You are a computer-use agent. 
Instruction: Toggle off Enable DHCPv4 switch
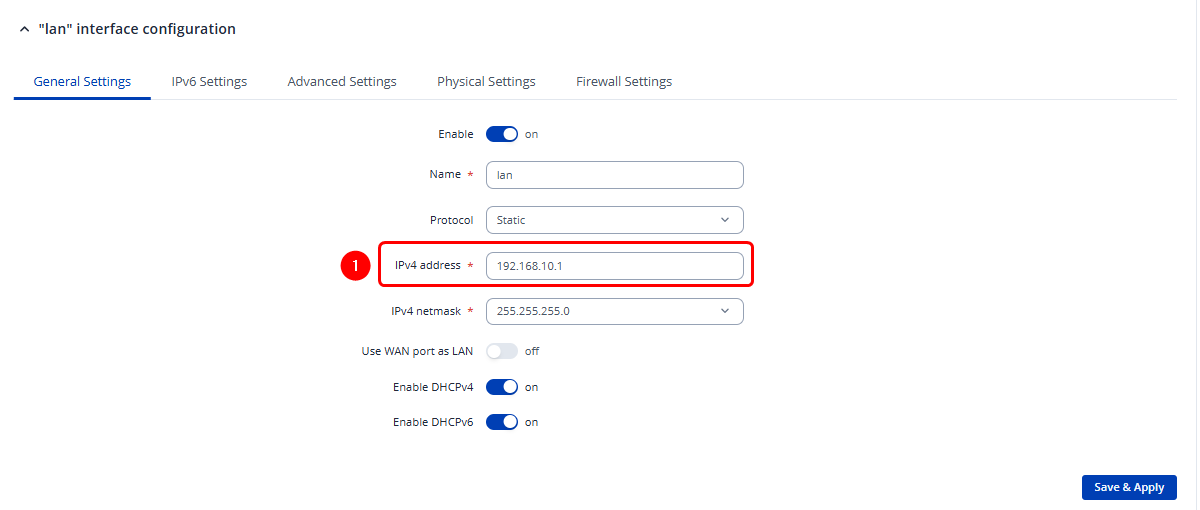tap(502, 387)
